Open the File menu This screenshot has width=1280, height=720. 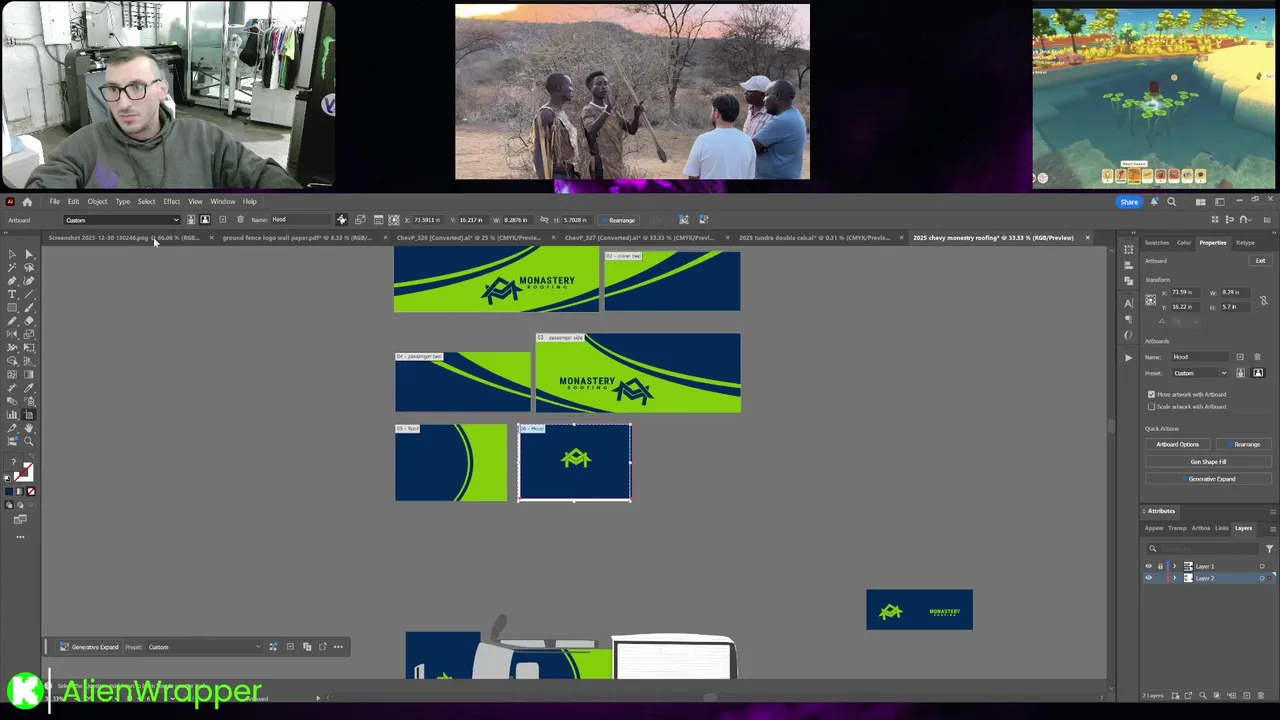(x=54, y=202)
